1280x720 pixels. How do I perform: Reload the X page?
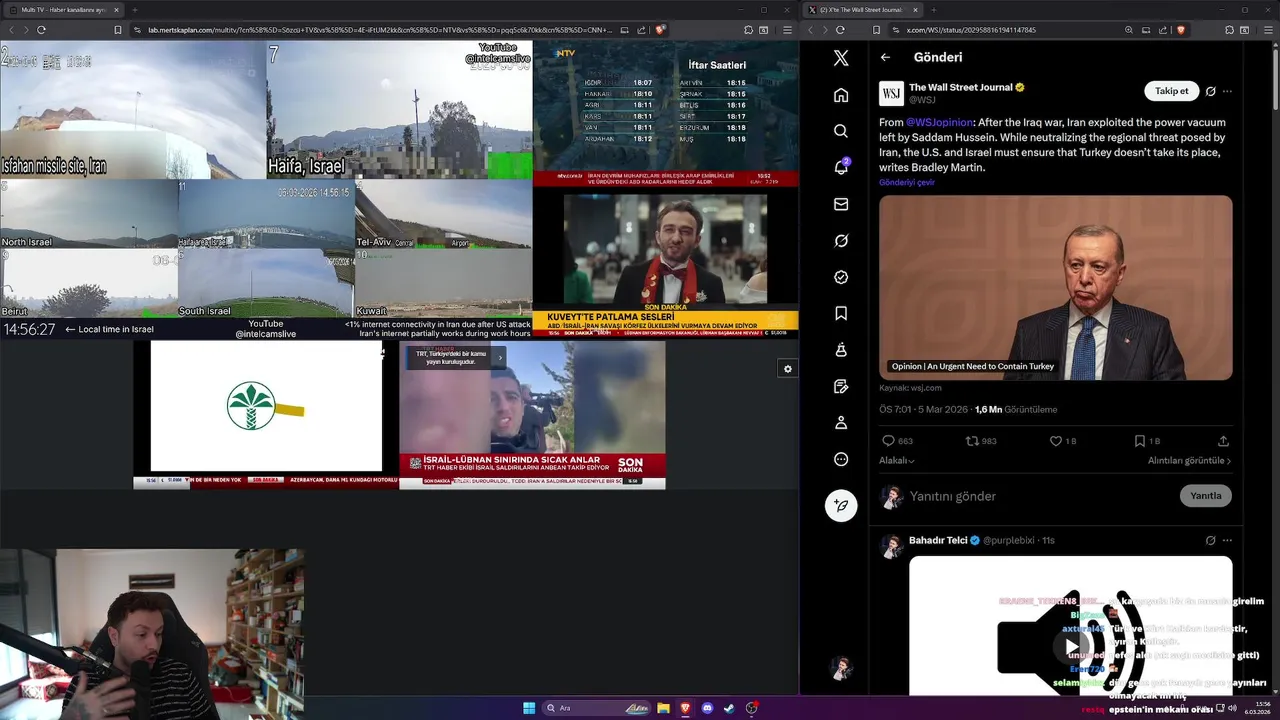pyautogui.click(x=840, y=30)
